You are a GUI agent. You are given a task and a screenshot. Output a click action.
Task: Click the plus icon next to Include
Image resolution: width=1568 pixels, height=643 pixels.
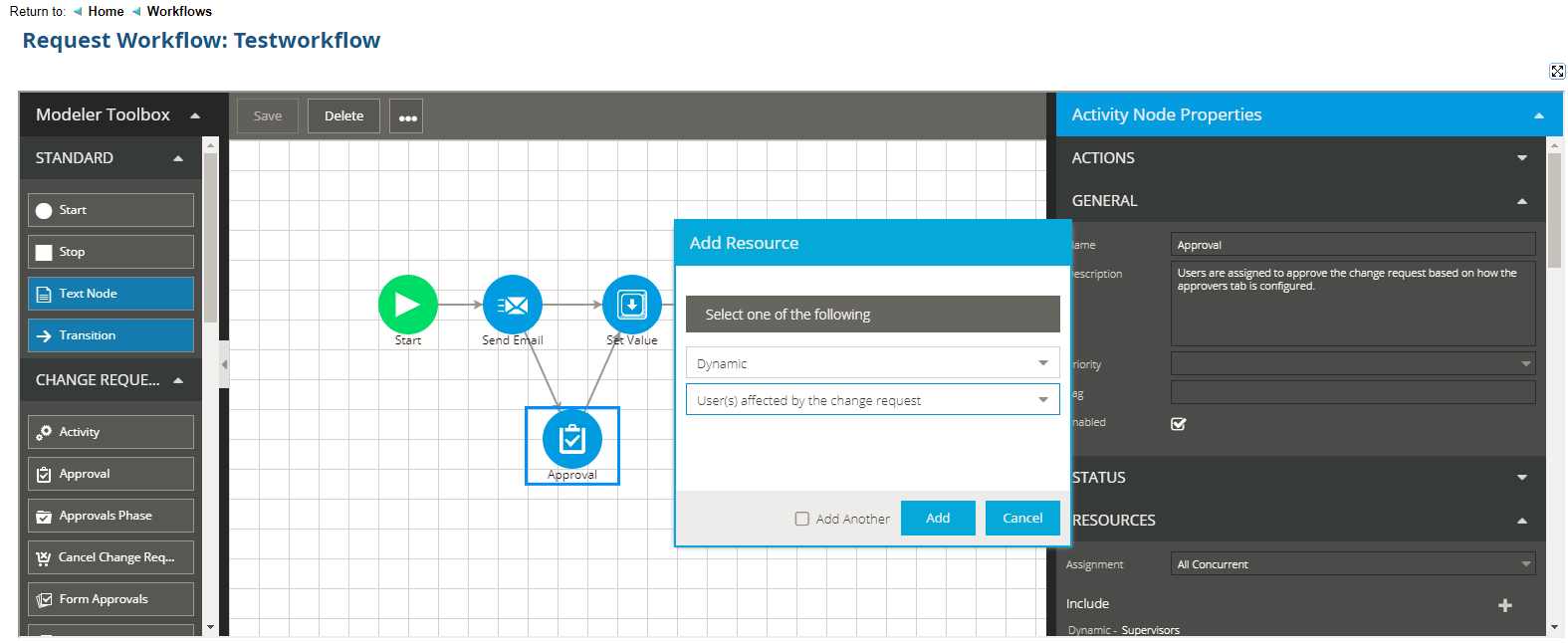point(1504,605)
